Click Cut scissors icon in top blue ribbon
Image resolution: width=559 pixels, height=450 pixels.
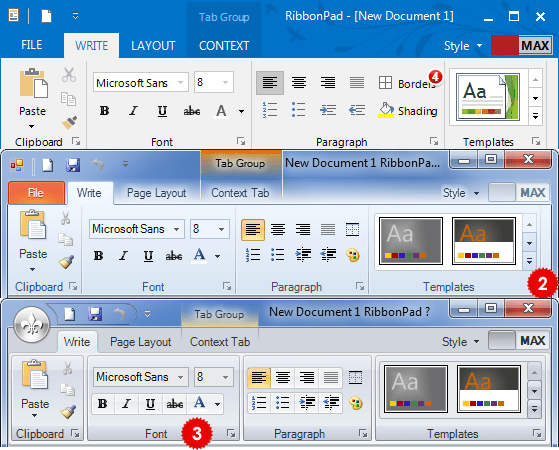click(x=69, y=75)
